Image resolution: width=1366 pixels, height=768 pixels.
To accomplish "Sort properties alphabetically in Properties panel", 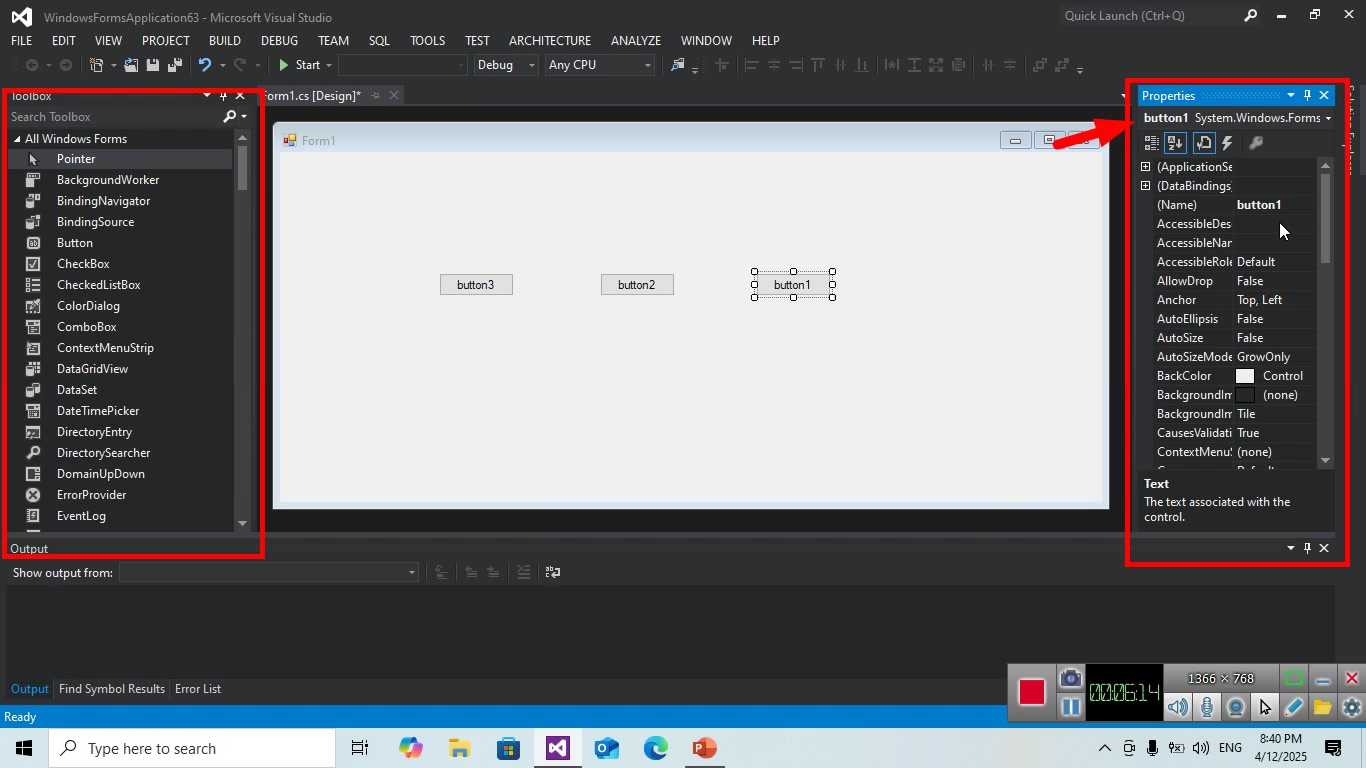I will tap(1176, 143).
